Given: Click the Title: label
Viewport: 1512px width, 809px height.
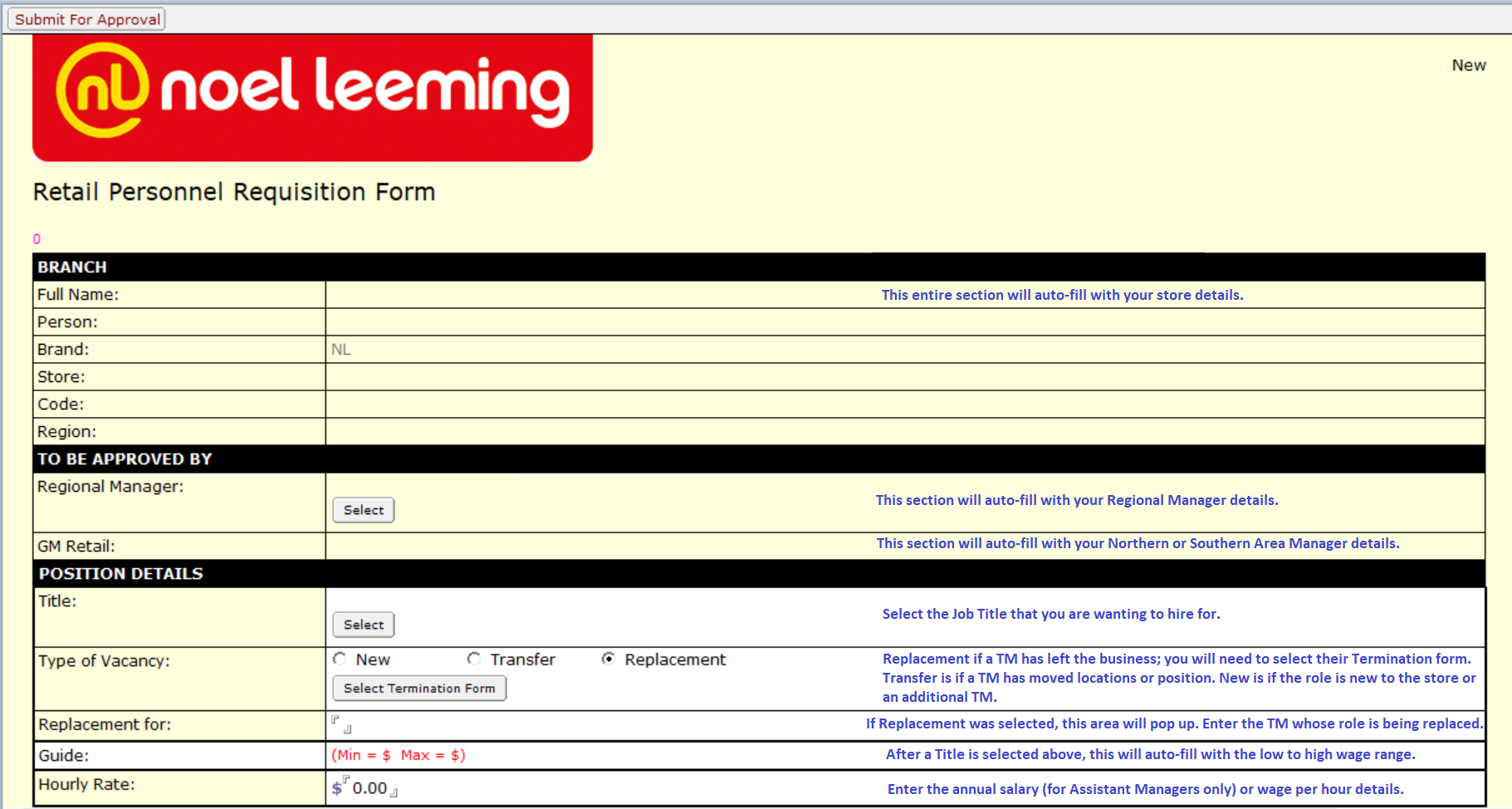Looking at the screenshot, I should (x=57, y=601).
